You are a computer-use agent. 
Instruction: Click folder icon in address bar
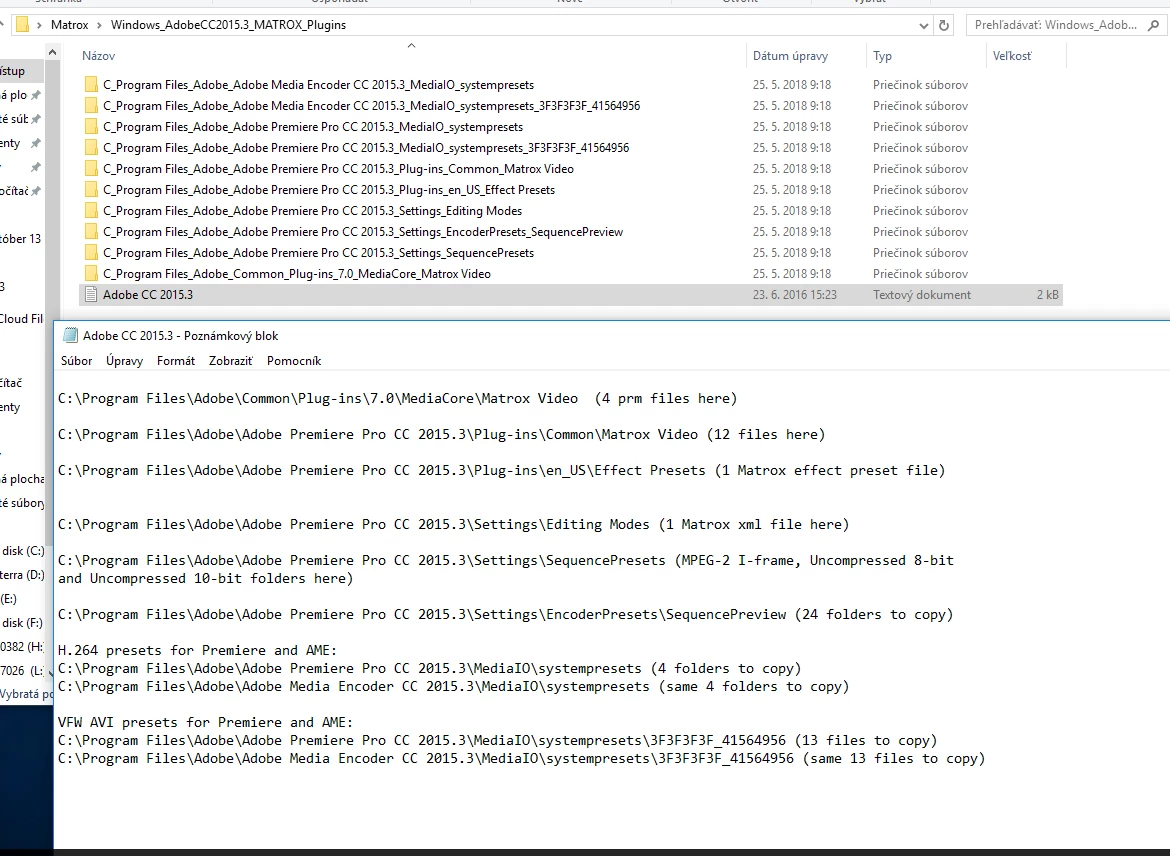coord(22,25)
